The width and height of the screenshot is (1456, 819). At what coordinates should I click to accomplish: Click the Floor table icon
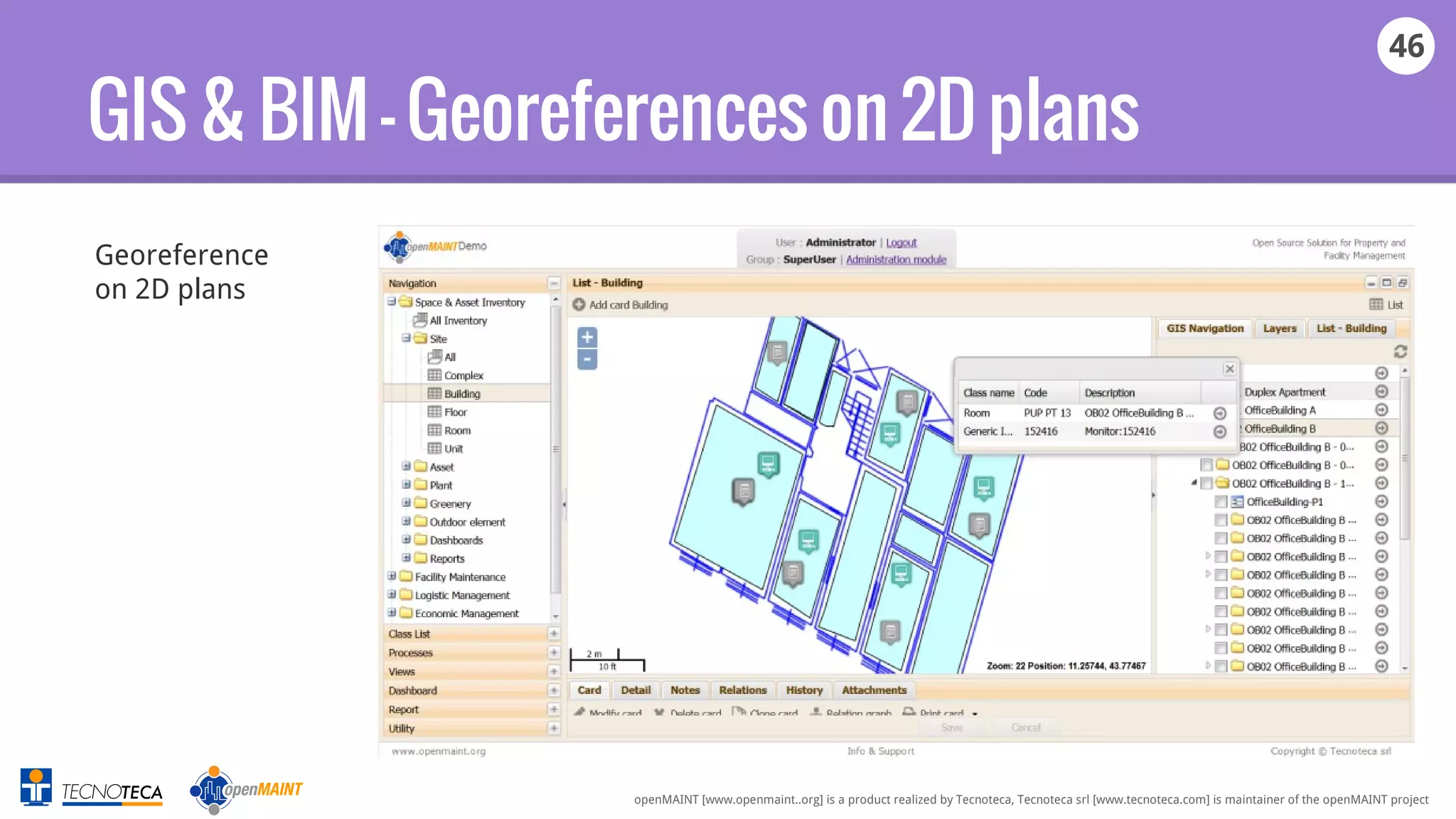(434, 412)
